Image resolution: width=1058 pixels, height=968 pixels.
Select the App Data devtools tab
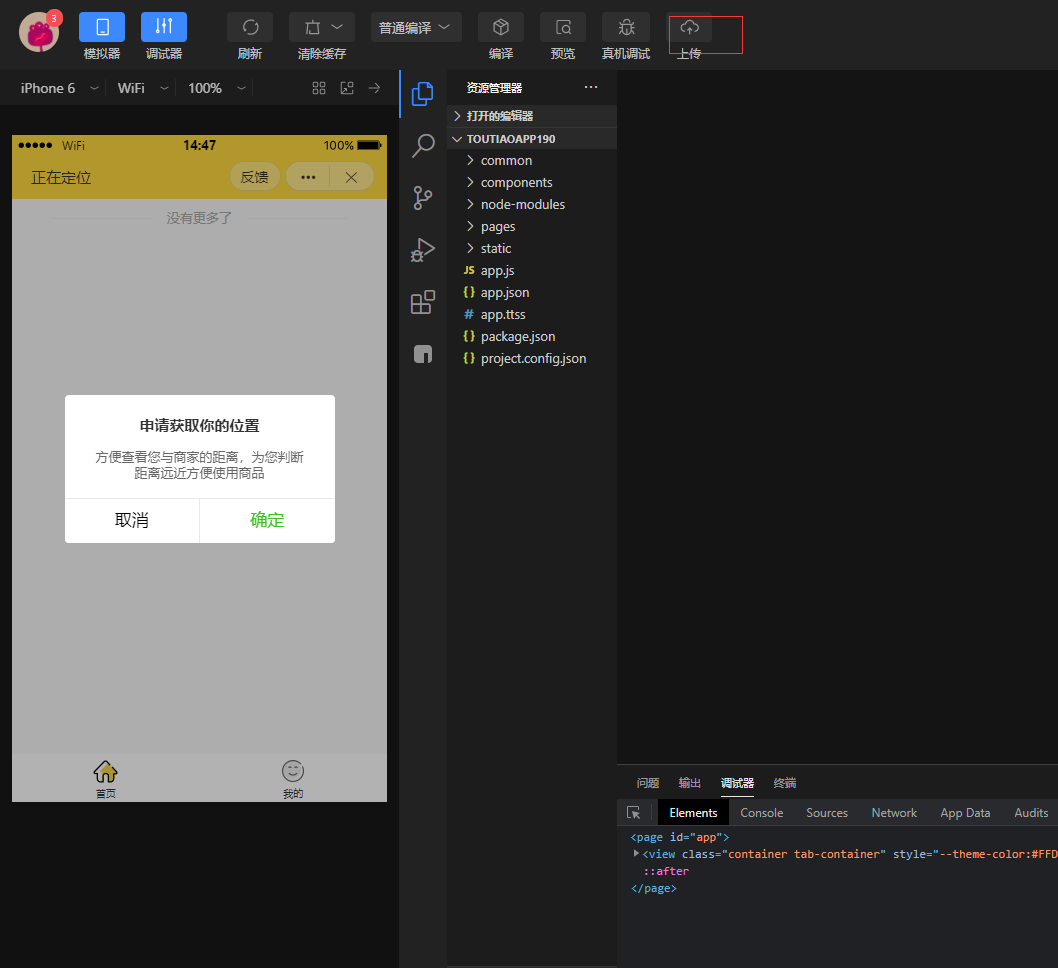[965, 813]
